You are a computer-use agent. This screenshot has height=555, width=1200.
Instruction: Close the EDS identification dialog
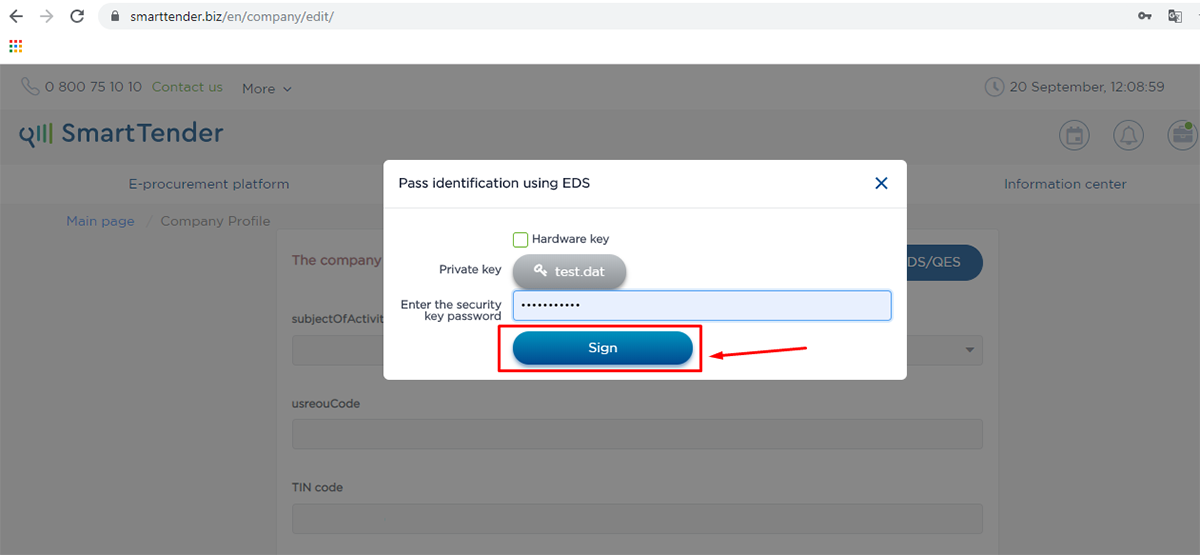point(881,183)
